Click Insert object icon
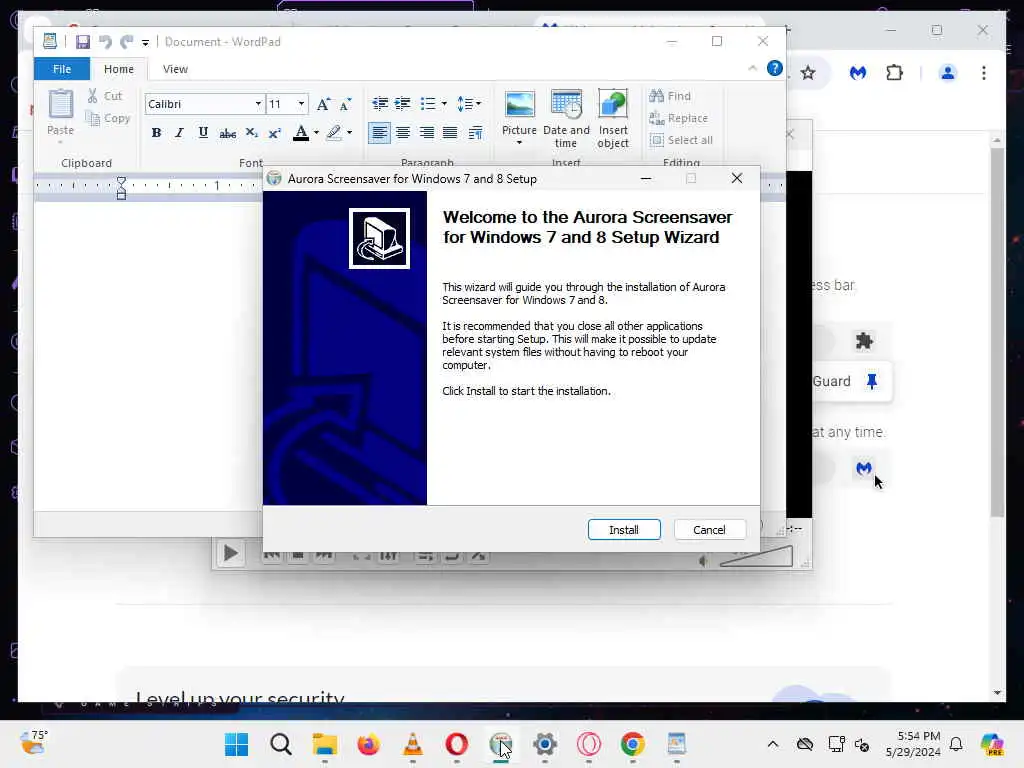 (x=613, y=118)
